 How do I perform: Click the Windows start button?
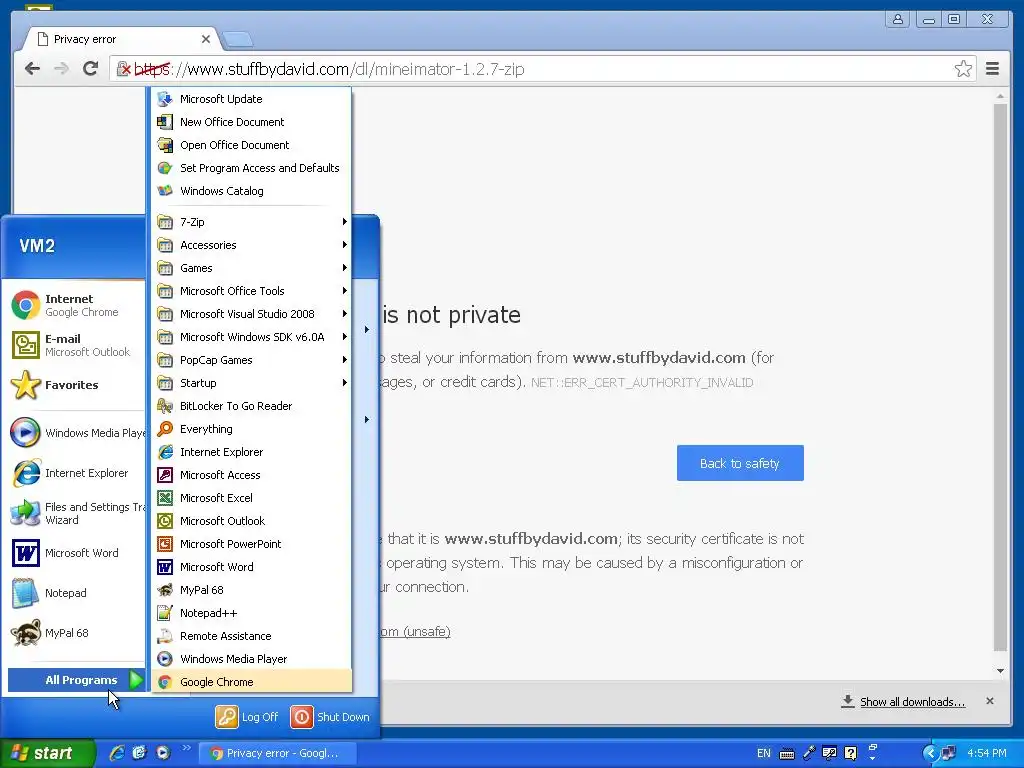(46, 753)
